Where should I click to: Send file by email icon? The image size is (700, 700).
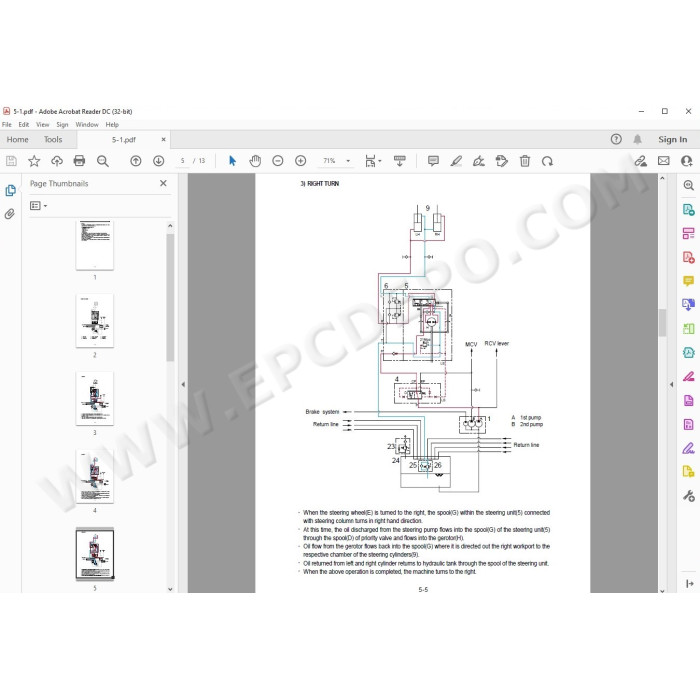(x=663, y=161)
